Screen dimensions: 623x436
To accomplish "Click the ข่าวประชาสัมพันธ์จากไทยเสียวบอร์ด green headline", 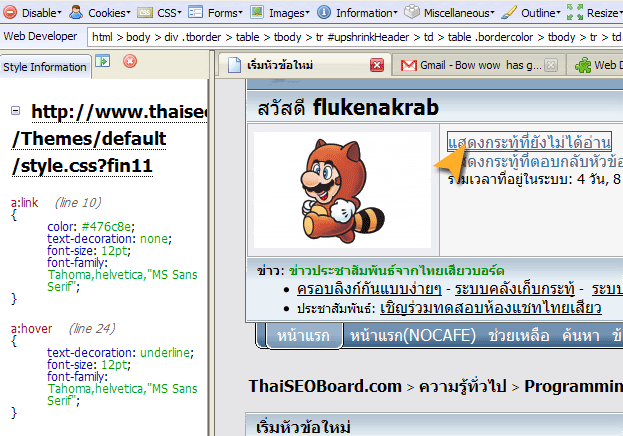I will [x=397, y=271].
